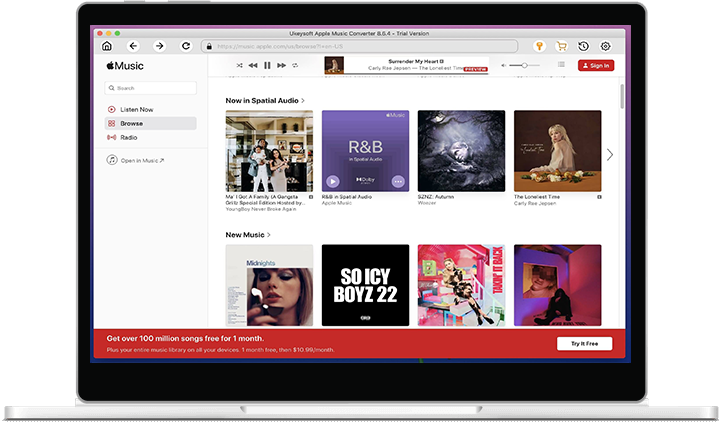Viewport: 722px width, 423px height.
Task: Click the address bar URL field
Action: coord(359,46)
